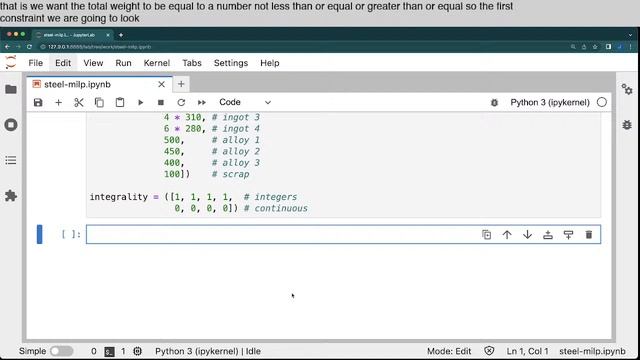Click the kernel status circle indicator
The image size is (640, 360).
[x=602, y=102]
